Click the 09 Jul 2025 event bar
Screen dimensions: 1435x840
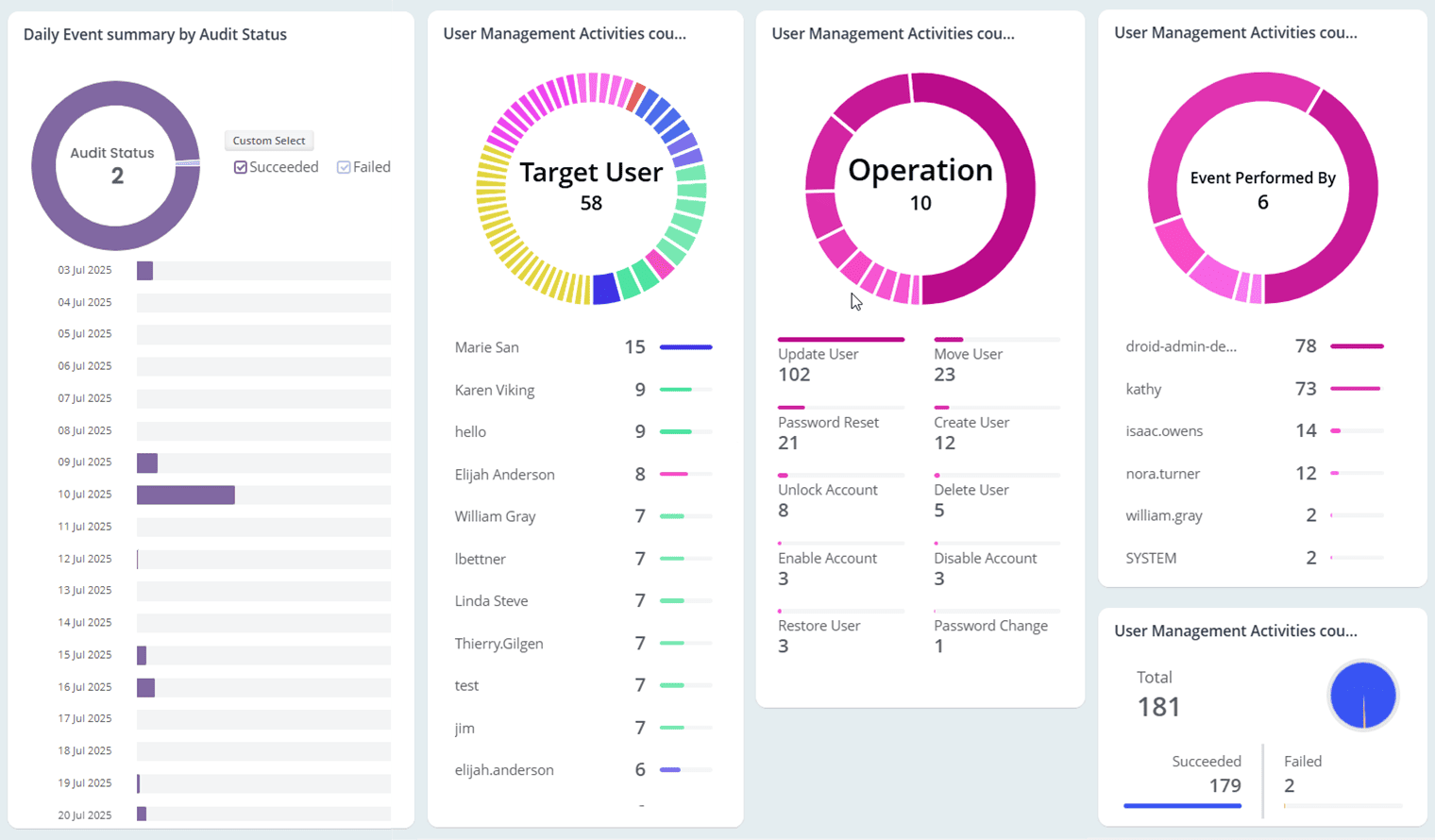click(x=146, y=462)
